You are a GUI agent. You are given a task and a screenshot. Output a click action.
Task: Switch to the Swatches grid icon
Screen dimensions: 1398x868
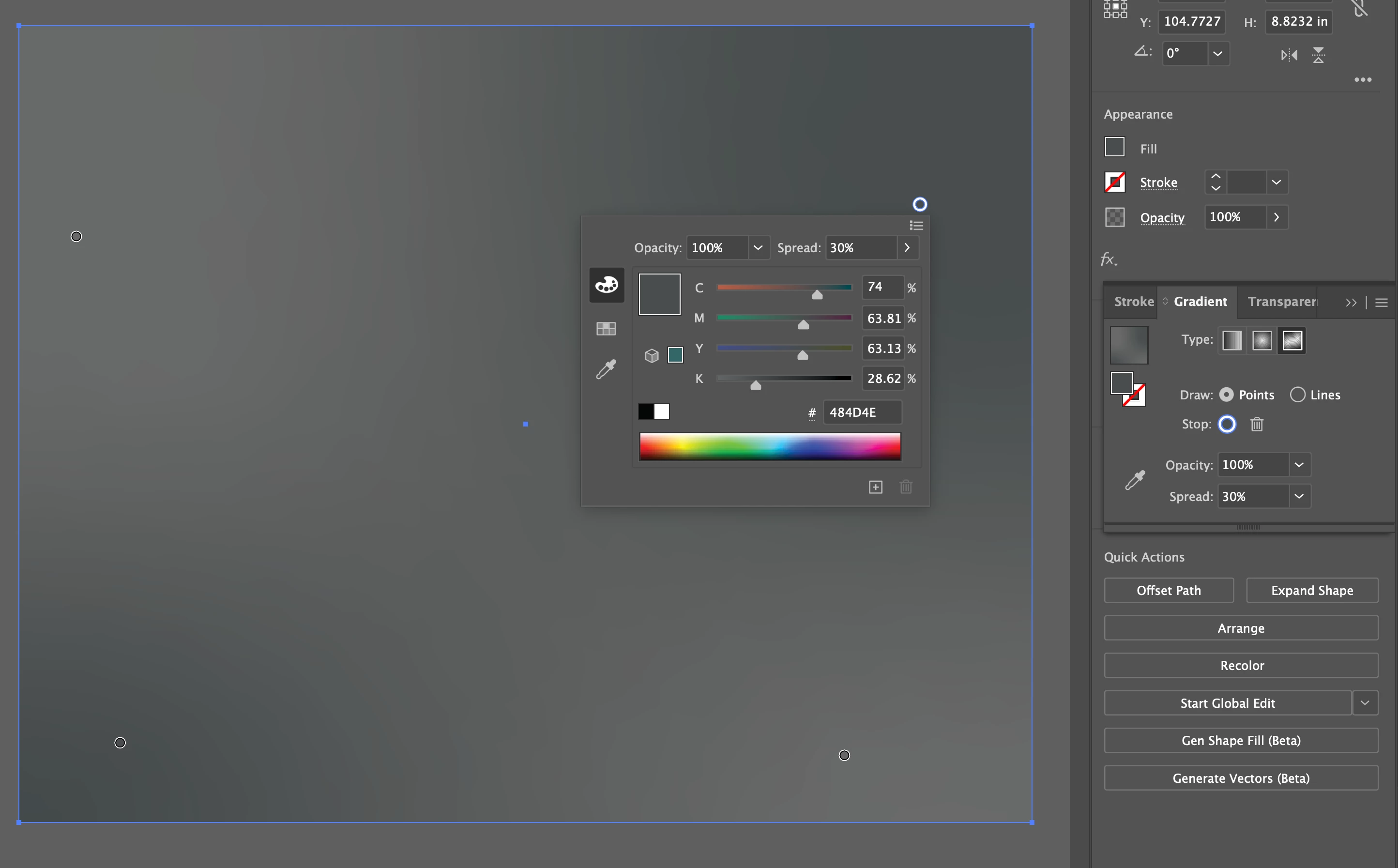606,328
